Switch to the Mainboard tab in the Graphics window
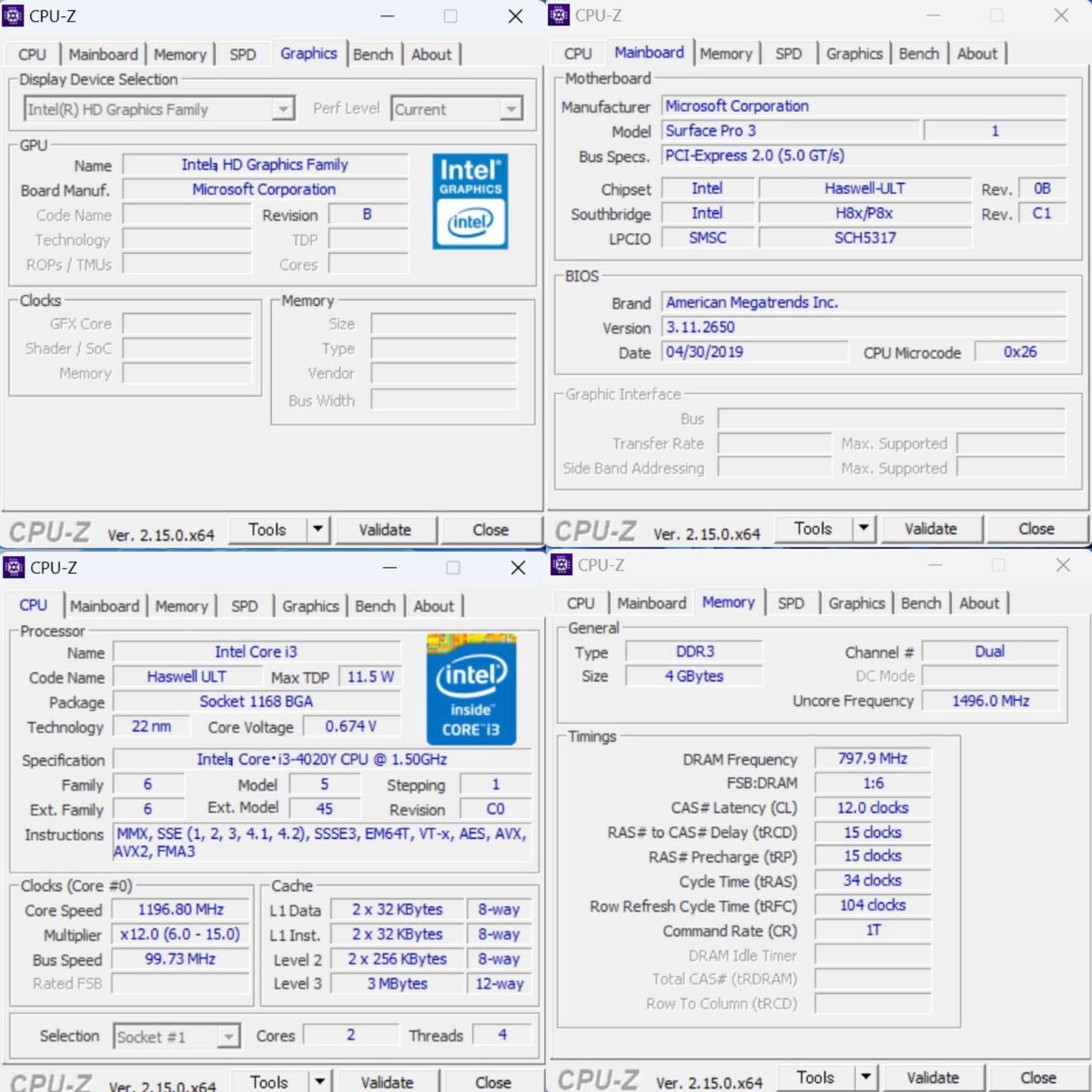The height and width of the screenshot is (1092, 1092). [103, 55]
